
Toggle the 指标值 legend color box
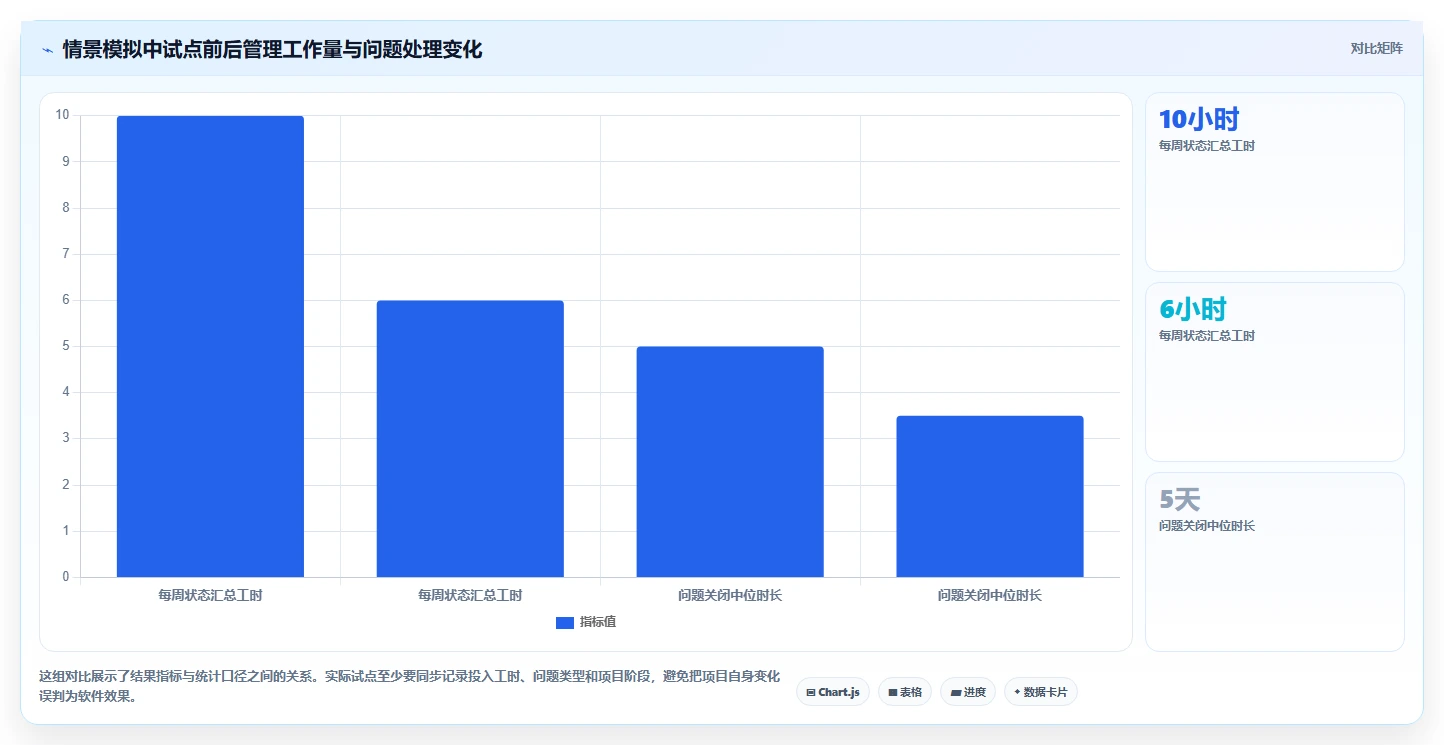coord(565,622)
